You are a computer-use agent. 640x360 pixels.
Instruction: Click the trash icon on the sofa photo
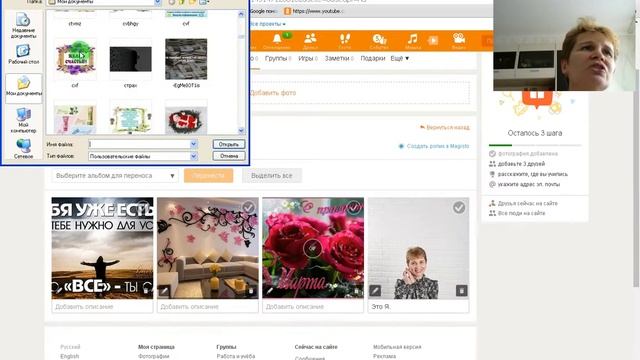pos(251,291)
